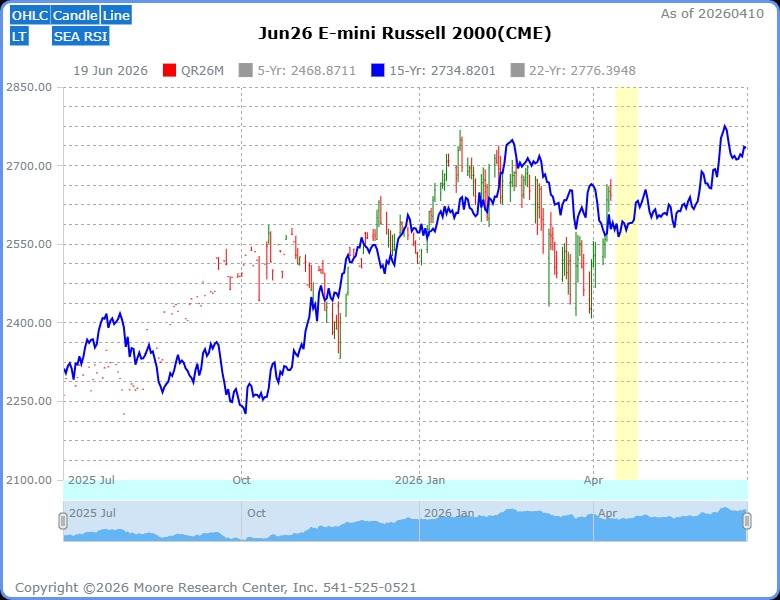The height and width of the screenshot is (600, 780).
Task: Click the 2550.00 y-axis label
Action: coord(29,244)
